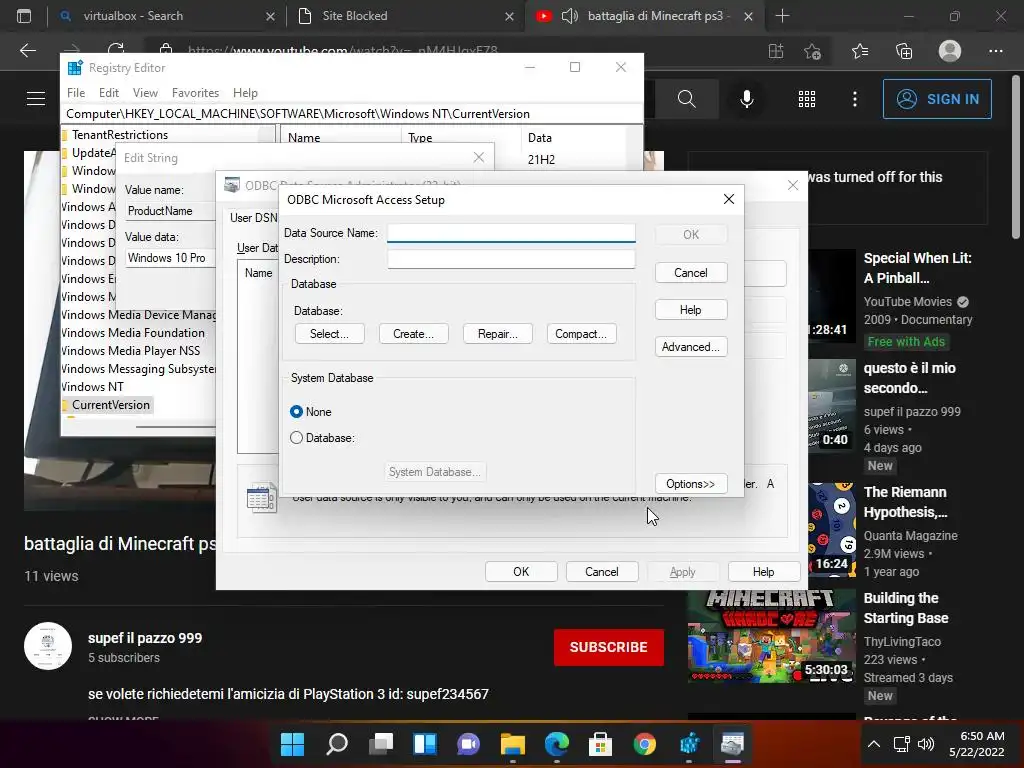The image size is (1024, 768).
Task: Click the Create... database button
Action: (x=413, y=334)
